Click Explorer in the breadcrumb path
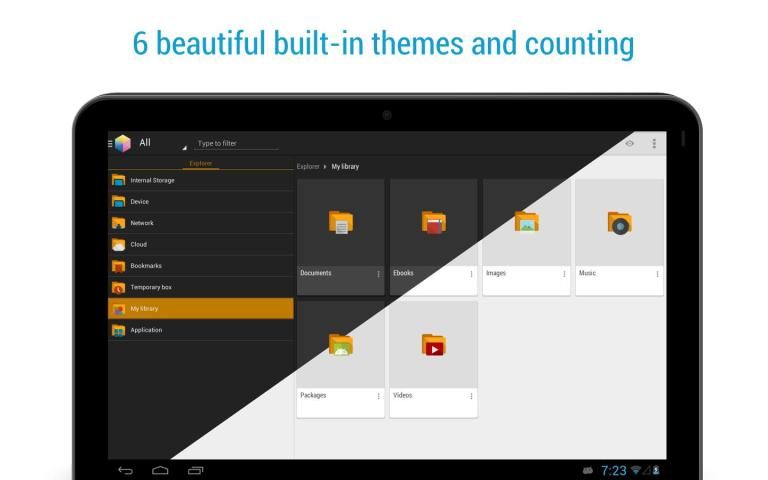This screenshot has height=480, width=768. point(308,166)
